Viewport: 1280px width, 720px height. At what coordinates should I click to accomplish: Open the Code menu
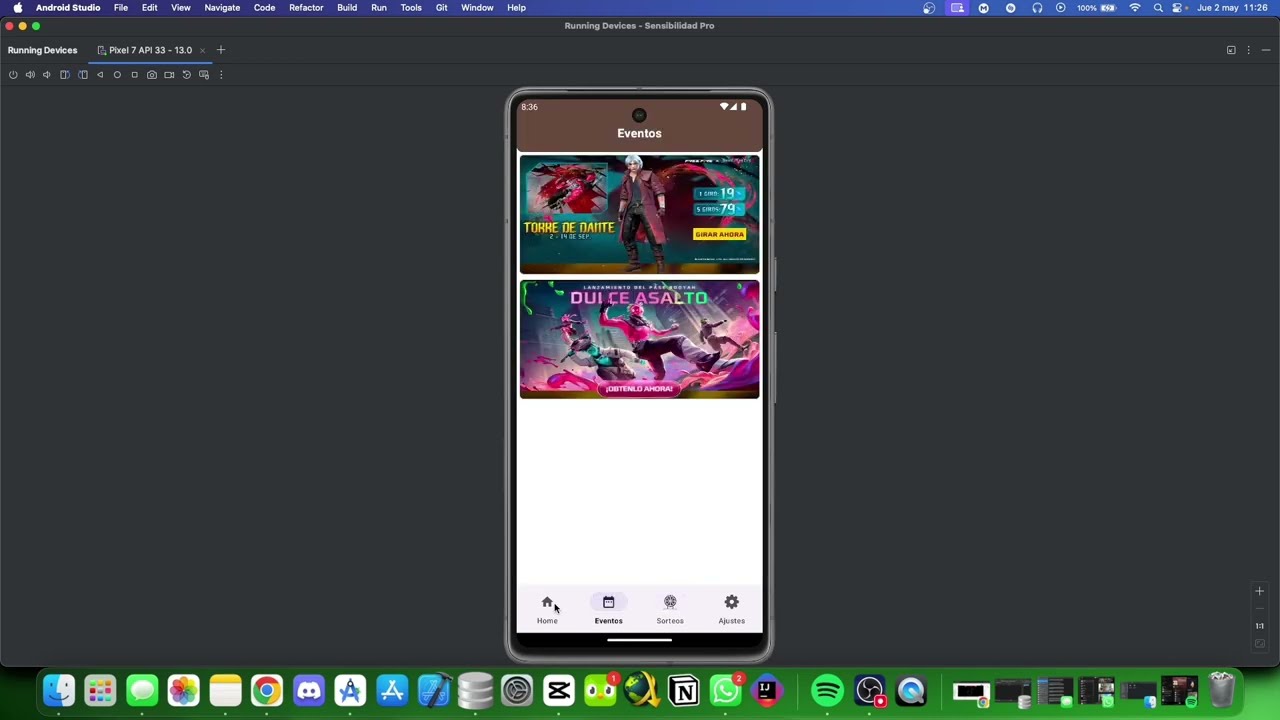(x=264, y=8)
